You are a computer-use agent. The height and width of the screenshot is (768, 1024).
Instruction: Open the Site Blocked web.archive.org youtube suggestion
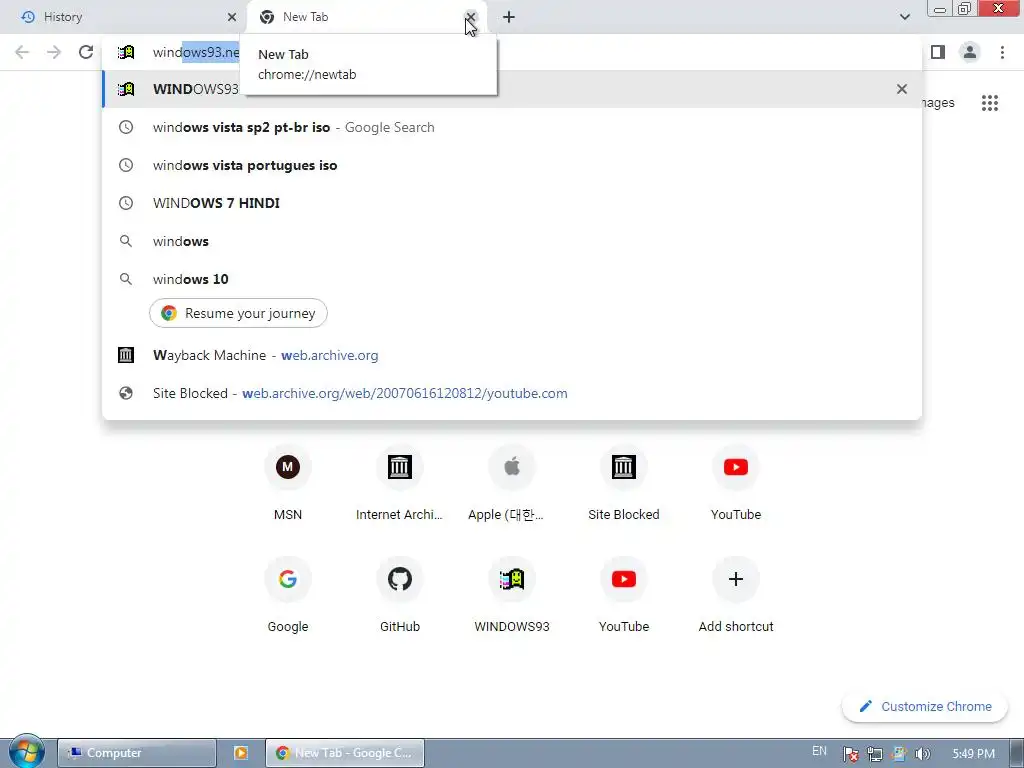[512, 393]
